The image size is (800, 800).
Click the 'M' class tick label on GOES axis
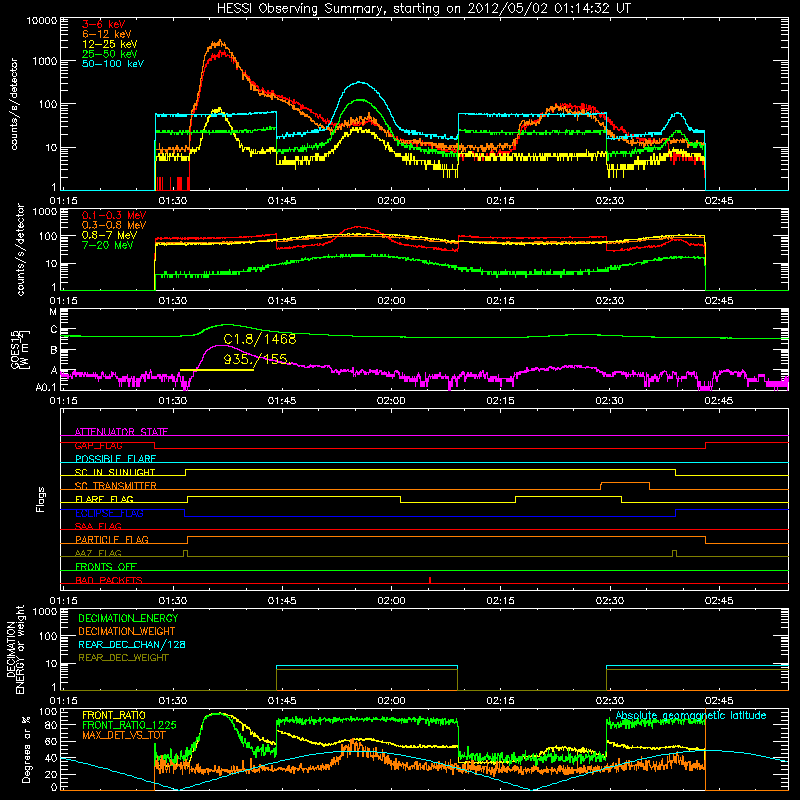coord(53,312)
